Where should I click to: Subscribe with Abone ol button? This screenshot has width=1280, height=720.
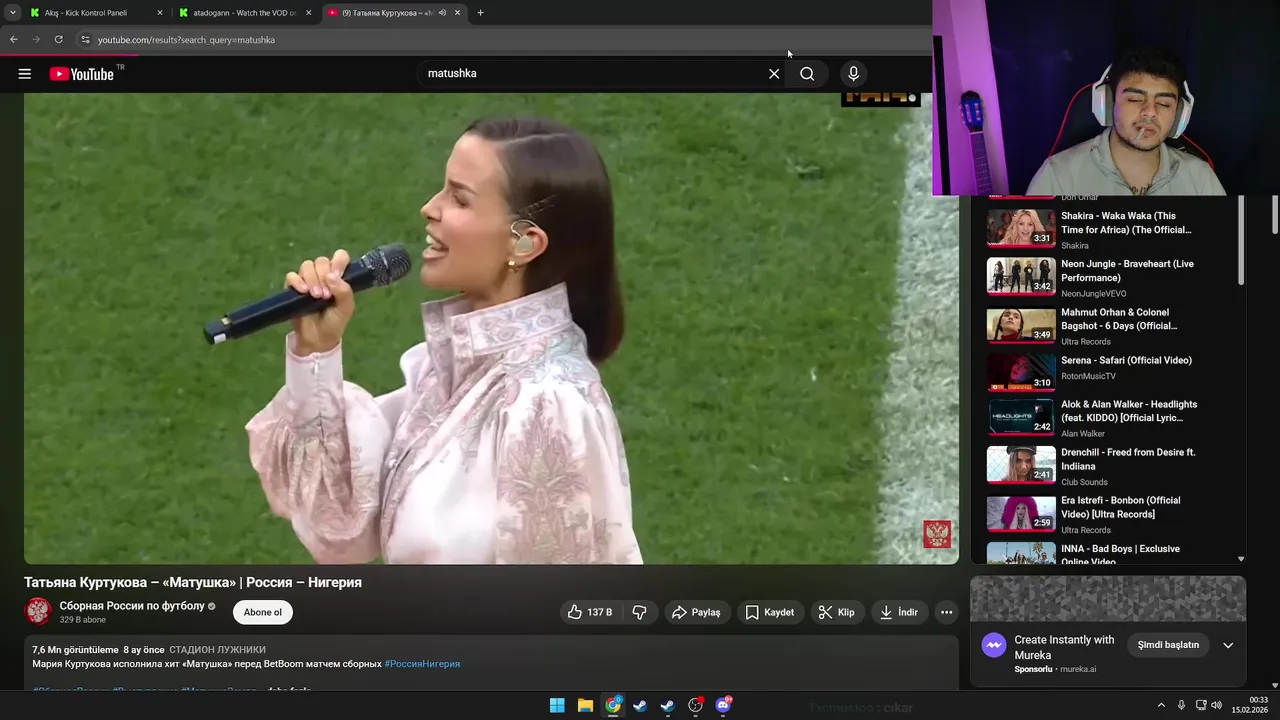(x=263, y=612)
